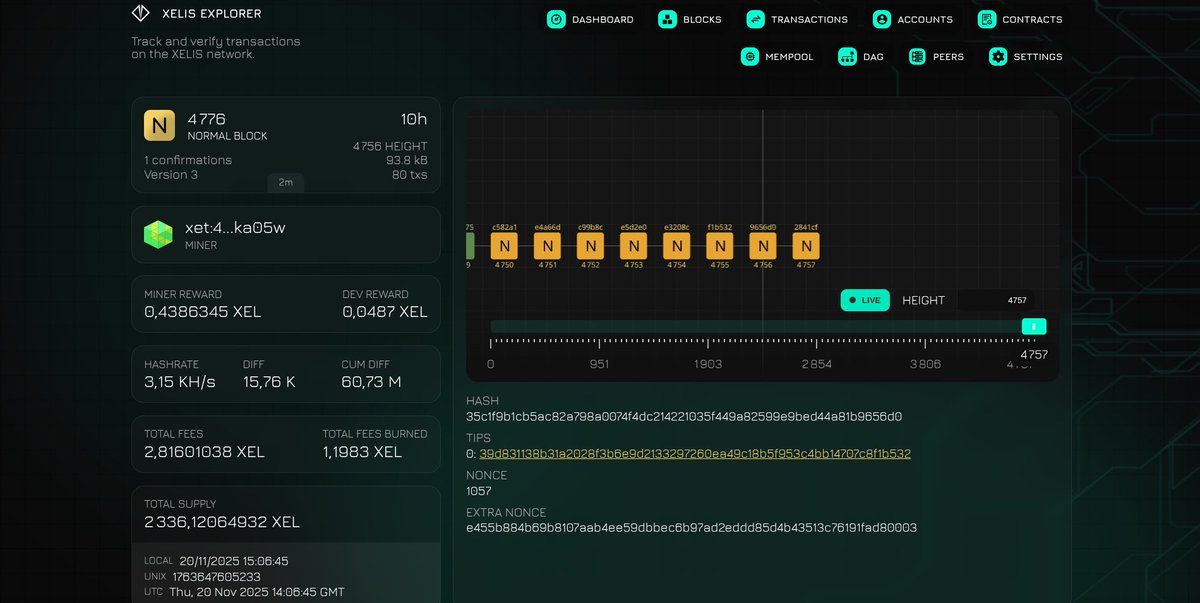Open the Dashboard page

point(602,20)
